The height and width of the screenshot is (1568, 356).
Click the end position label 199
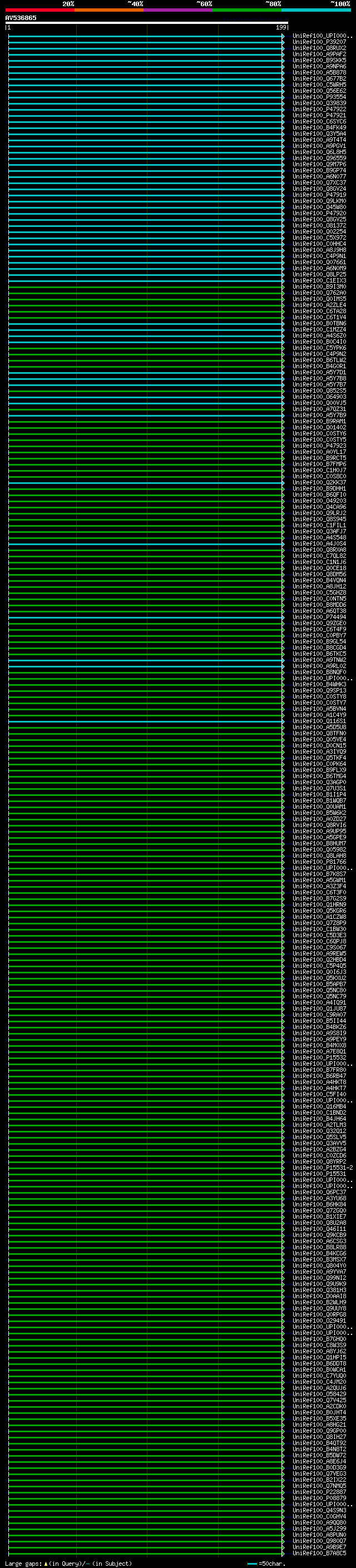[280, 27]
